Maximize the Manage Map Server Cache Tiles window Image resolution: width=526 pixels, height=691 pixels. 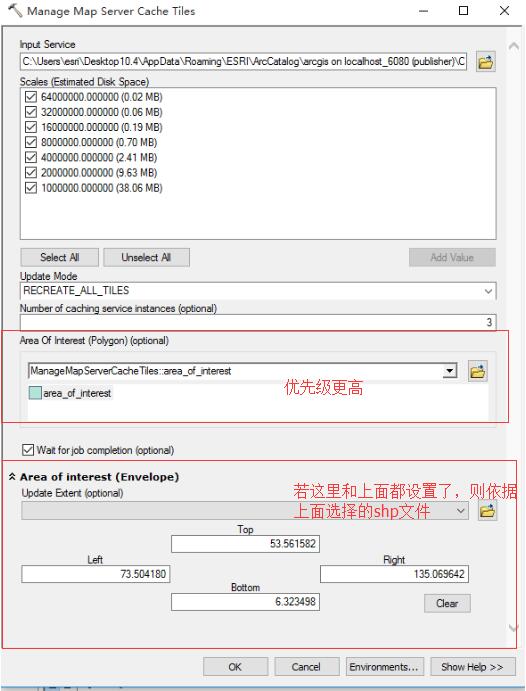click(x=463, y=11)
